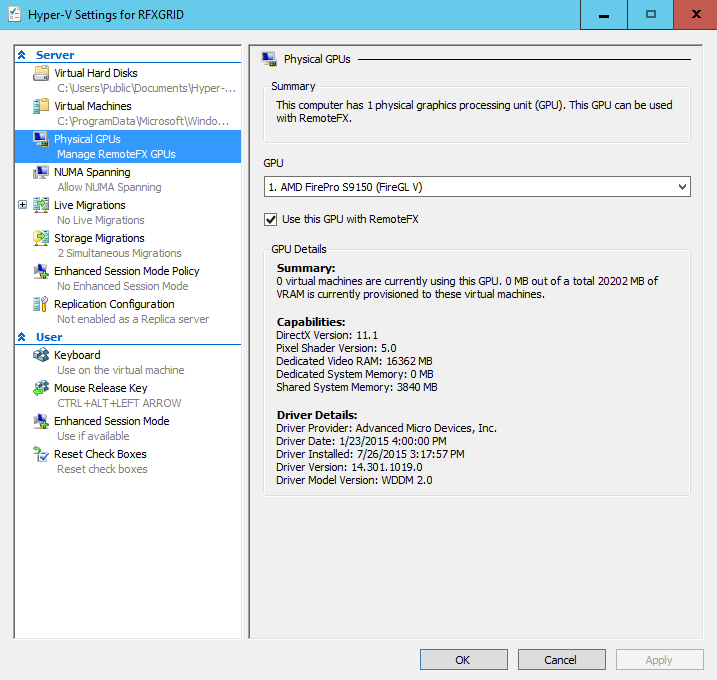Minimize the Hyper-V Settings window
Viewport: 717px width, 680px height.
(604, 15)
